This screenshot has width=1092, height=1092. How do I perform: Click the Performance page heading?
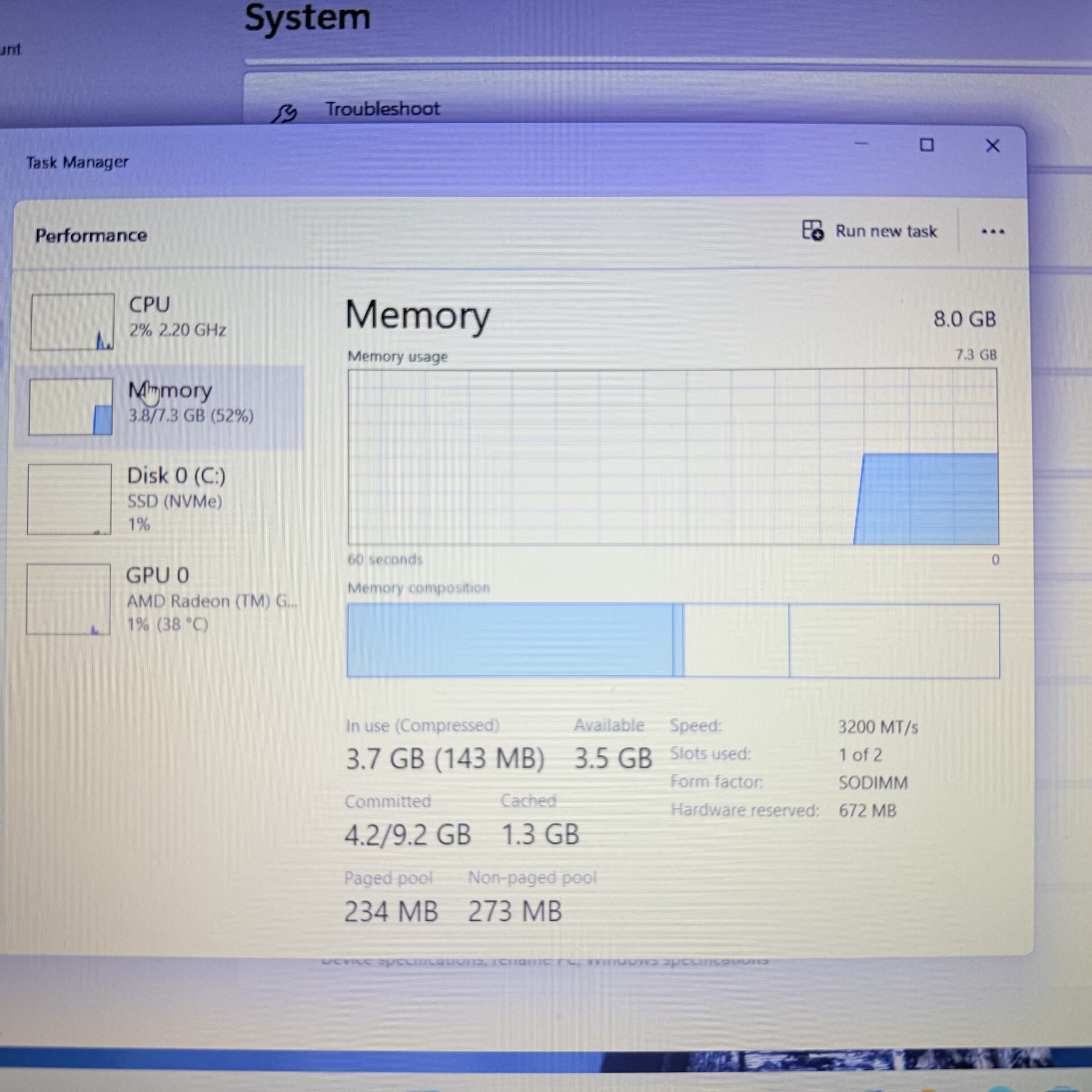click(91, 235)
